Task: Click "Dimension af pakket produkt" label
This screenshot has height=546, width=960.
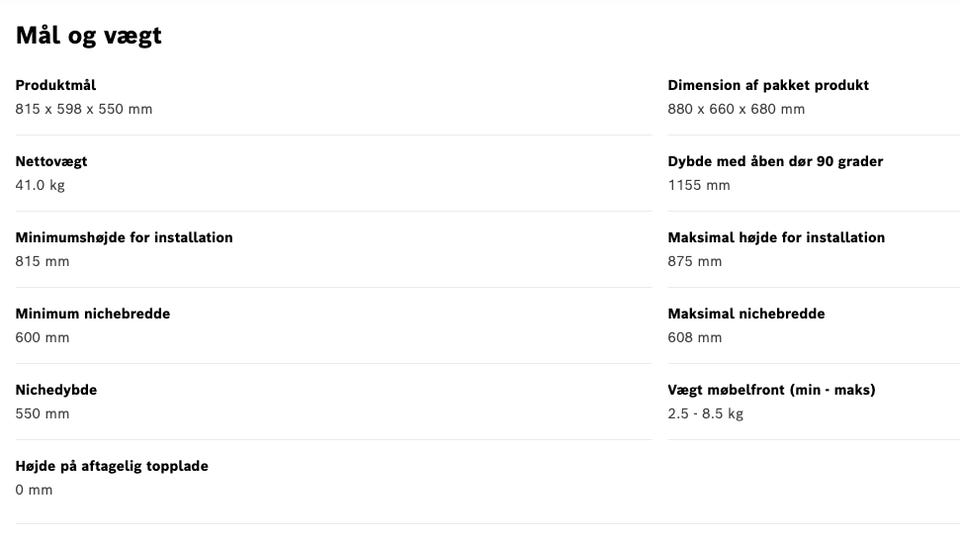Action: pyautogui.click(x=768, y=85)
